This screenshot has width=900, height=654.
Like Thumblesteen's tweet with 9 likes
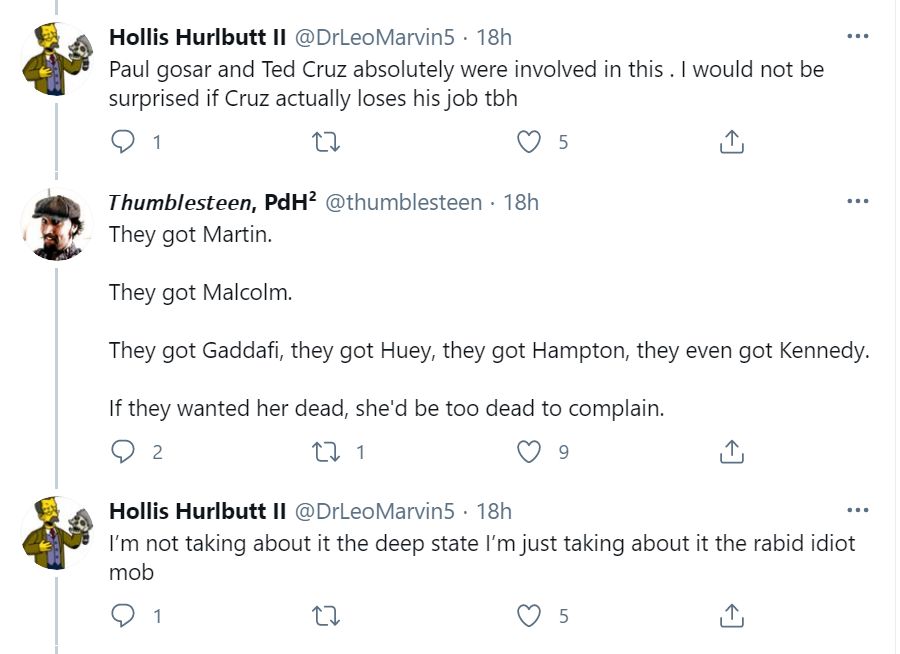click(x=529, y=452)
